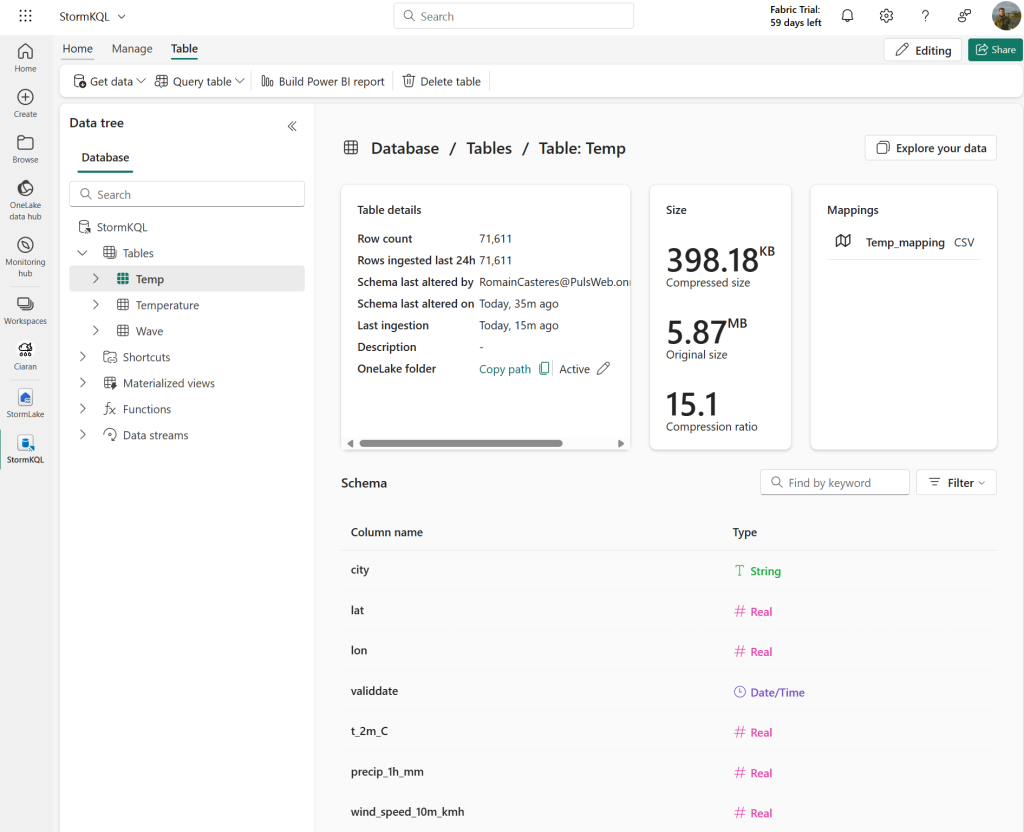
Task: Click the StormKQL database icon in tree
Action: pyautogui.click(x=84, y=227)
